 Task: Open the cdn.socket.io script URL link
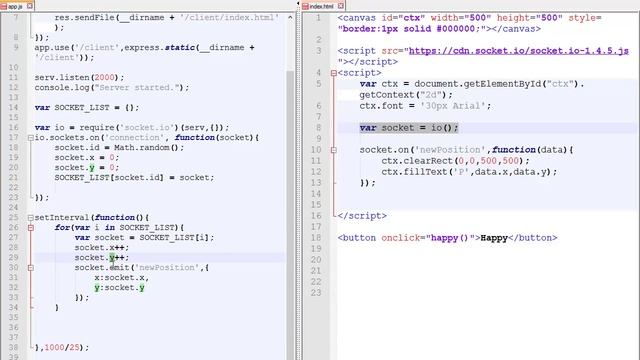pyautogui.click(x=518, y=51)
